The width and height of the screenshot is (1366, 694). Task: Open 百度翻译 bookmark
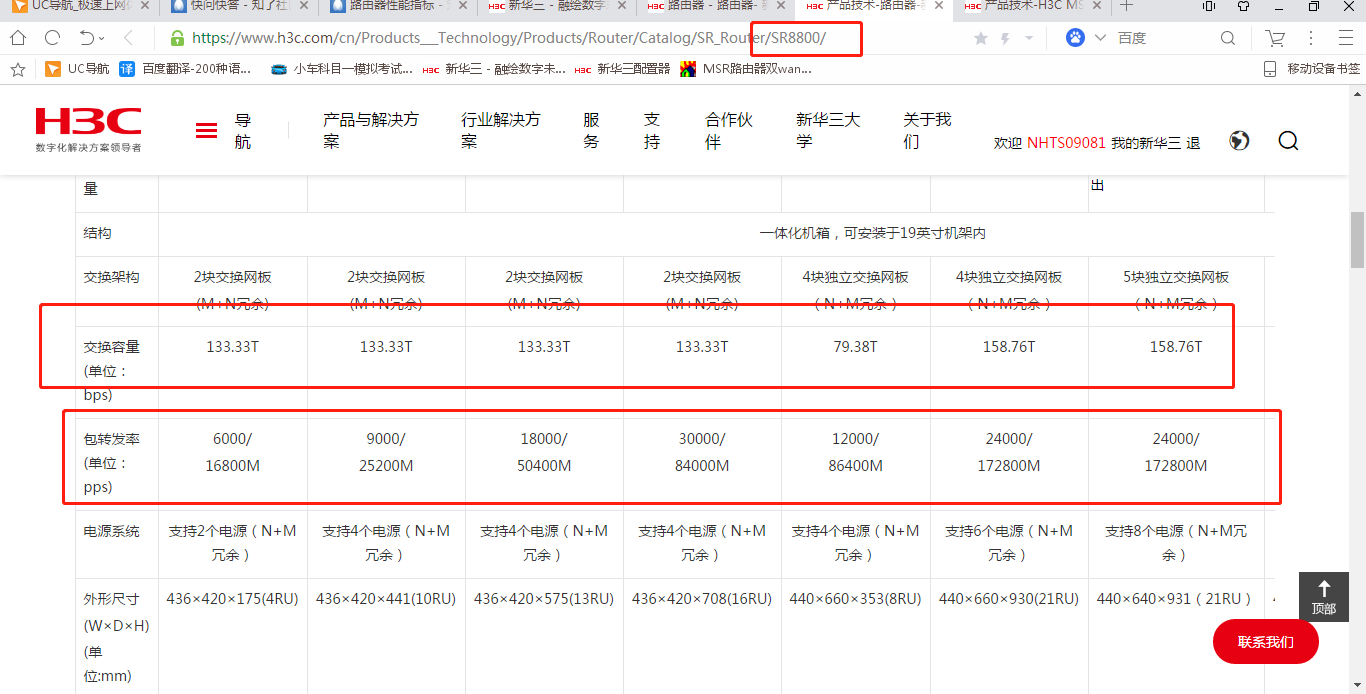click(186, 69)
